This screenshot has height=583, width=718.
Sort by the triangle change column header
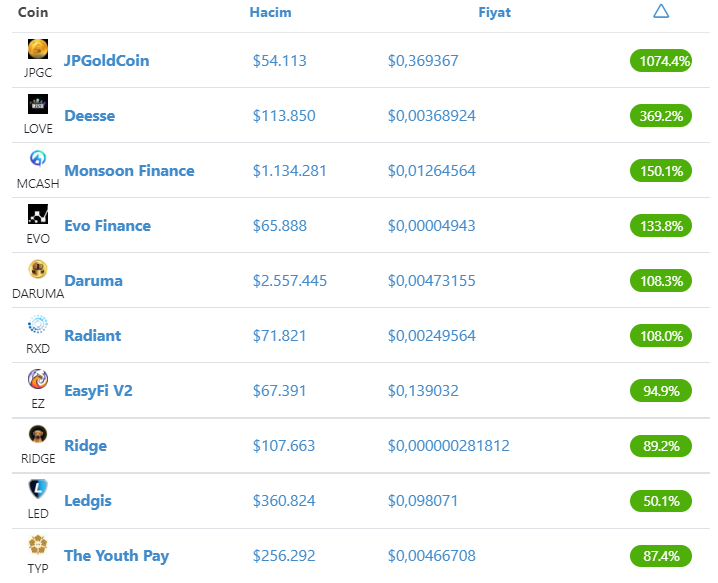tap(661, 11)
